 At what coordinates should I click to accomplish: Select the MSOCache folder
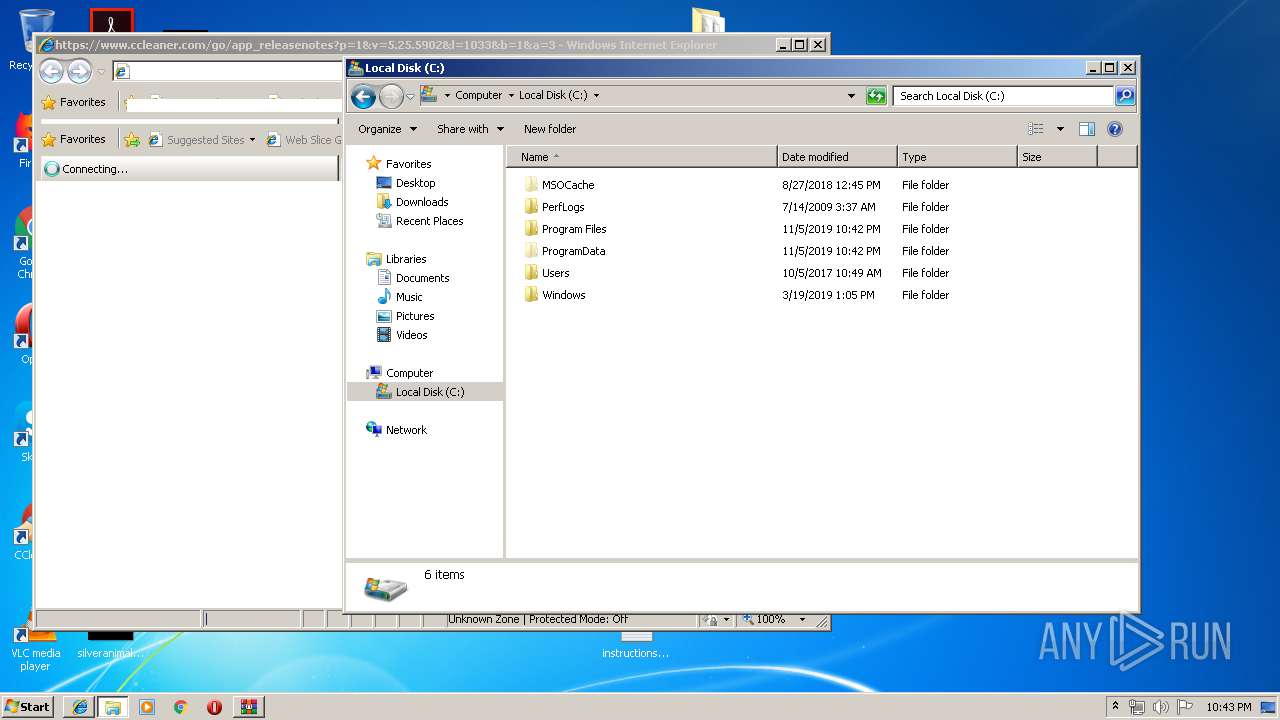pos(568,185)
